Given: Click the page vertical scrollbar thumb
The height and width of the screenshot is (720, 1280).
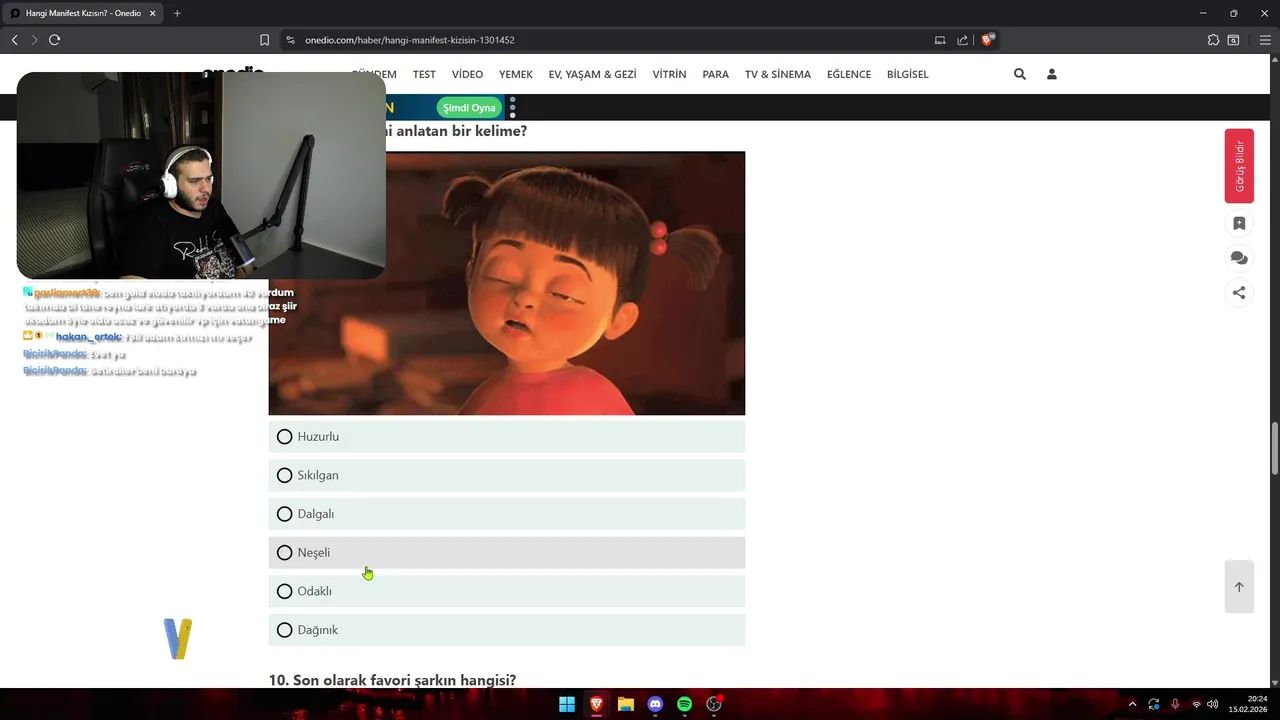Looking at the screenshot, I should 1275,449.
